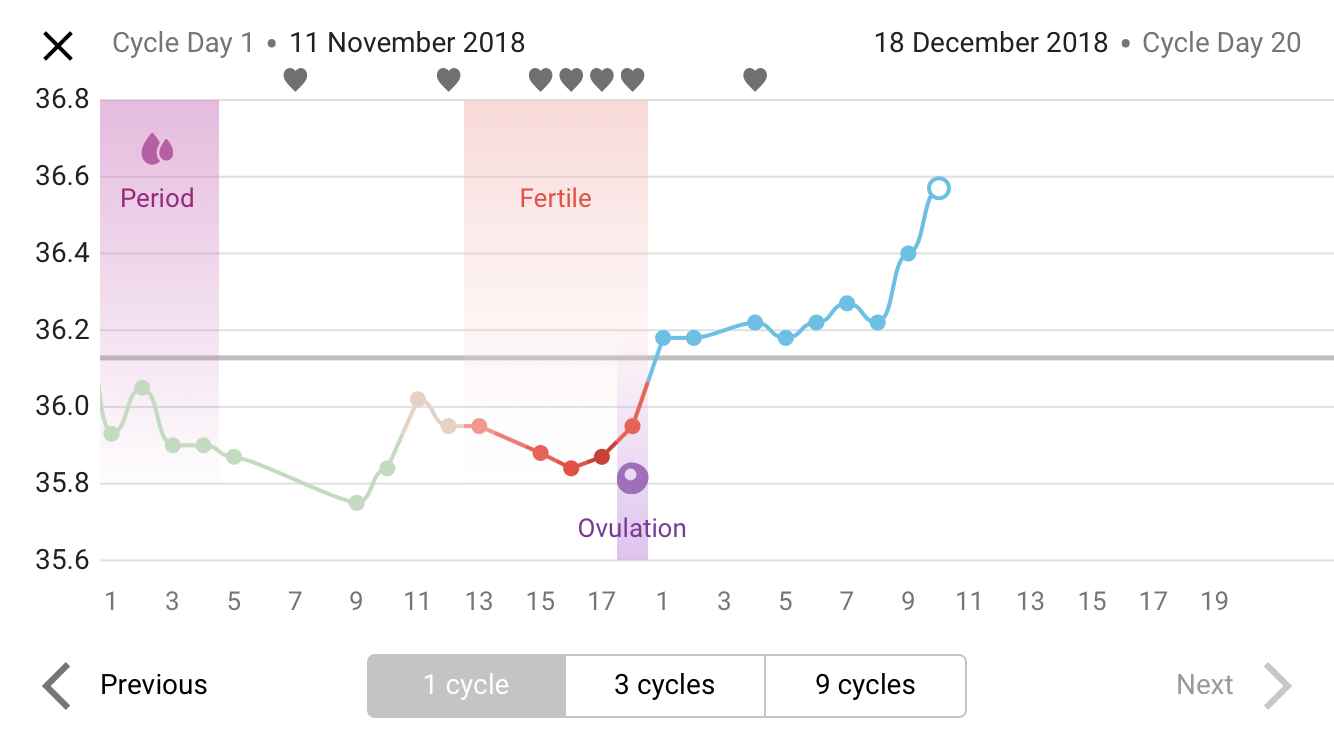
Task: Go to Previous cycle
Action: click(154, 686)
